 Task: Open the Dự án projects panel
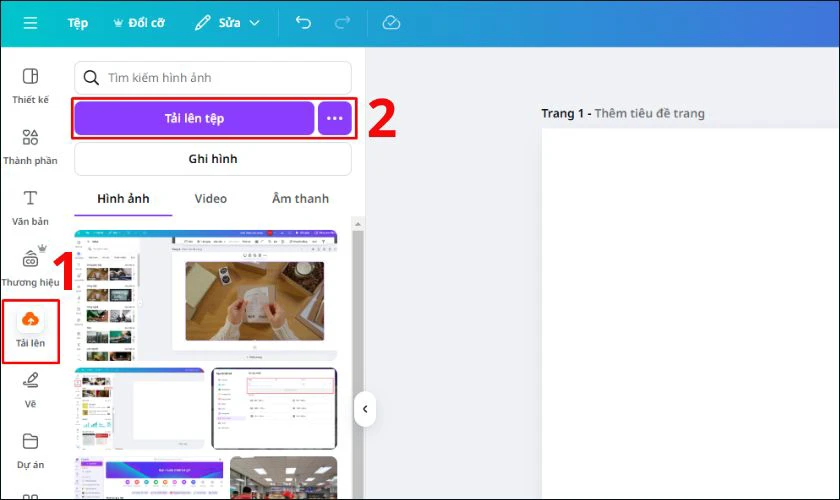(x=31, y=451)
